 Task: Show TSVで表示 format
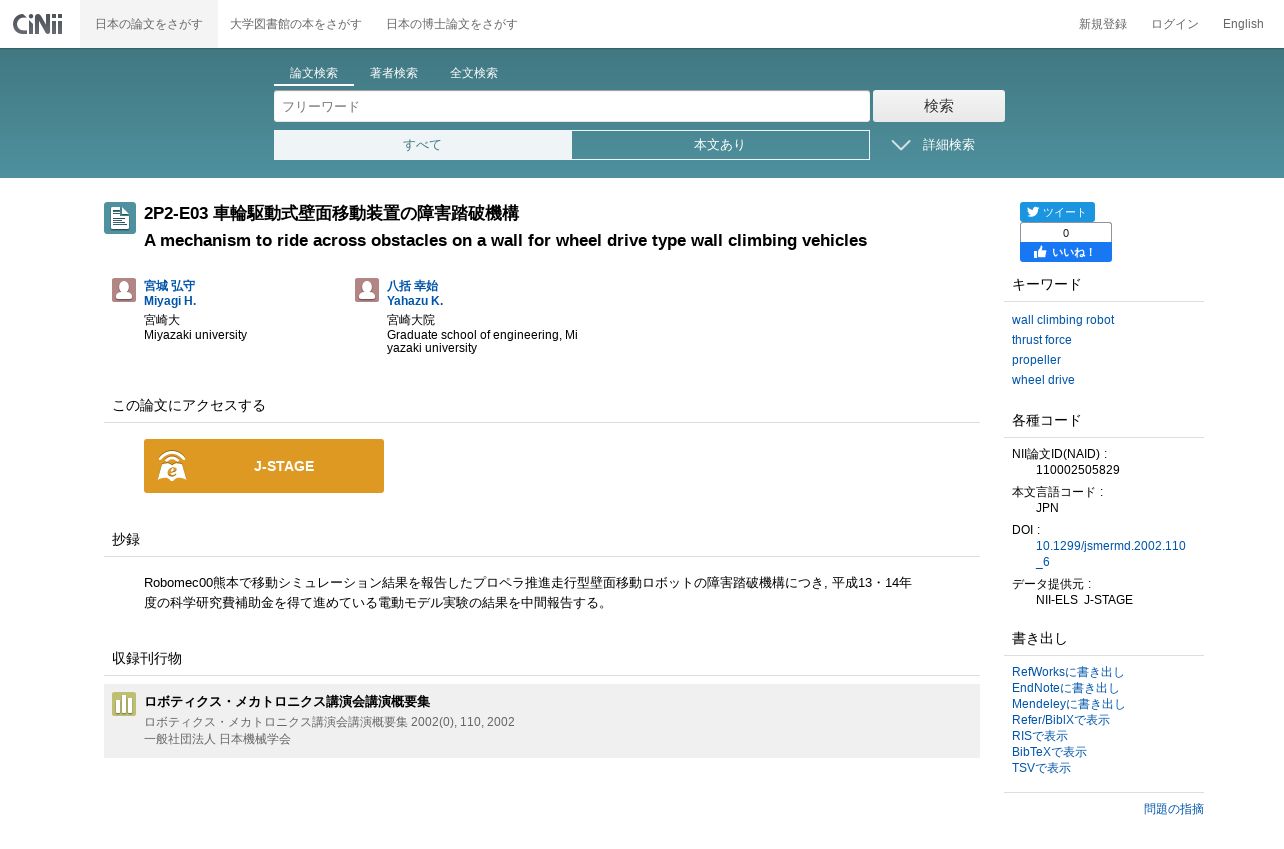click(1041, 768)
